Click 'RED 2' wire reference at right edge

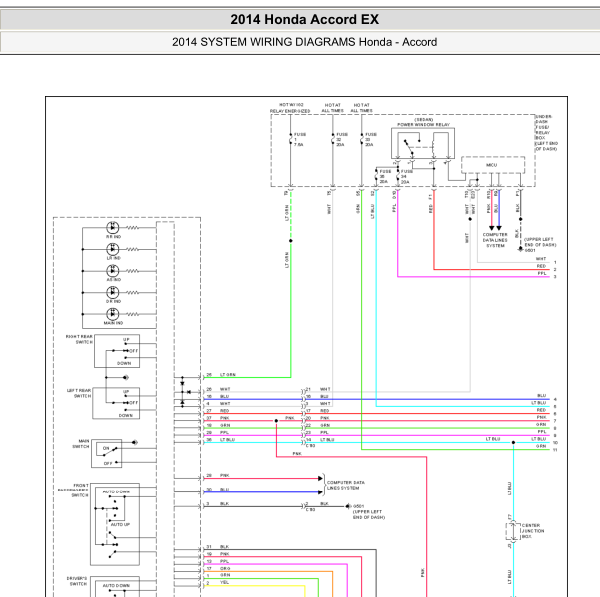(x=546, y=268)
